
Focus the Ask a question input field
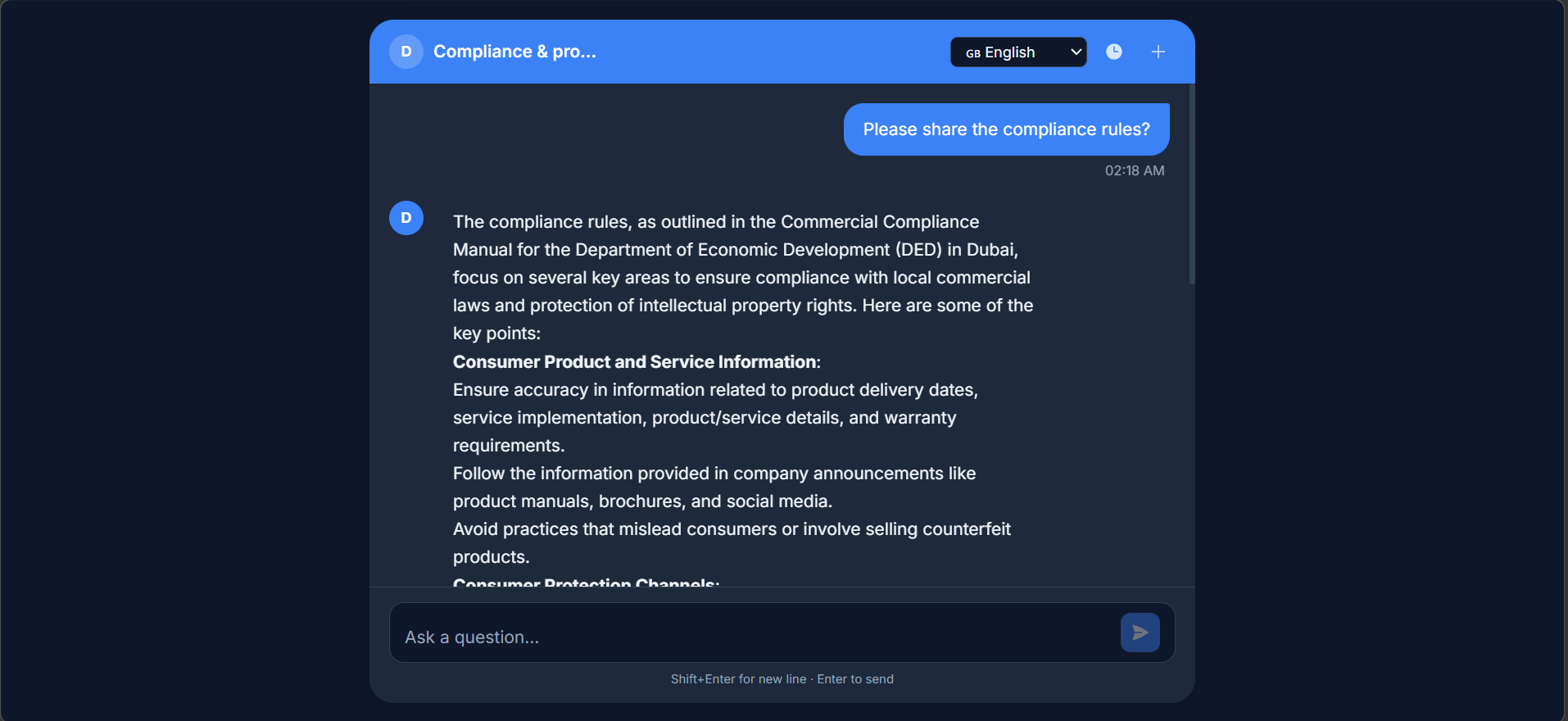tap(754, 637)
